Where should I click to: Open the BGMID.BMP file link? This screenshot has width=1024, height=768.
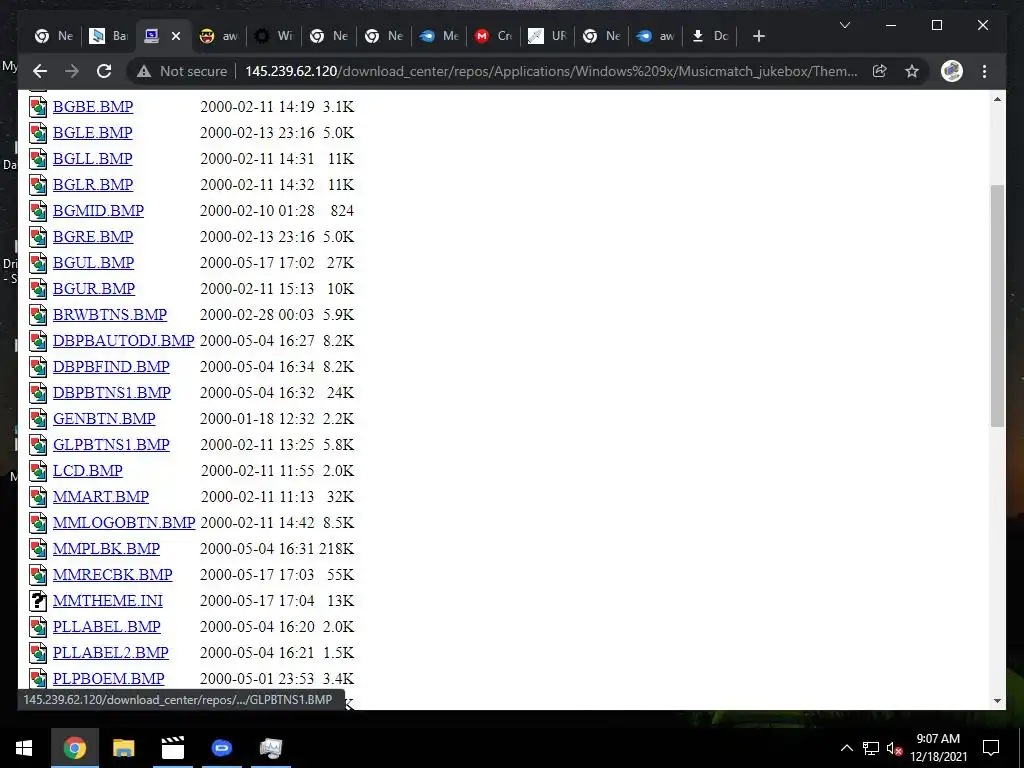tap(99, 210)
